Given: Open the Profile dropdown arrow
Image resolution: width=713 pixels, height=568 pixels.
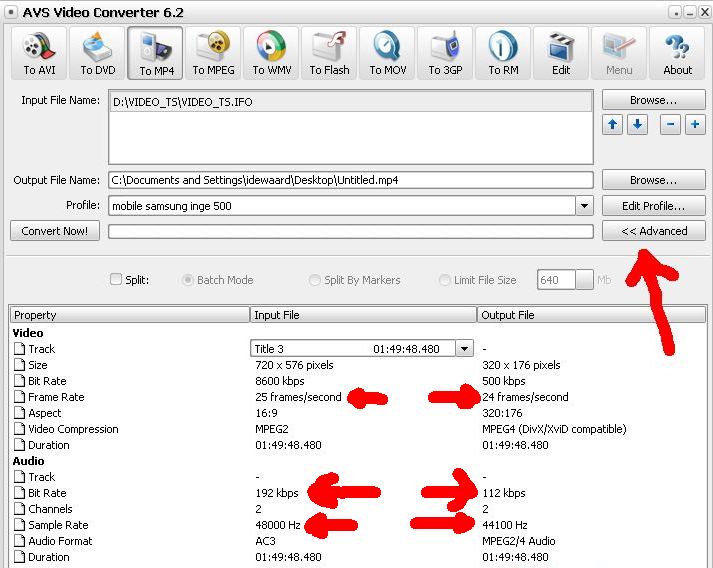Looking at the screenshot, I should (584, 206).
